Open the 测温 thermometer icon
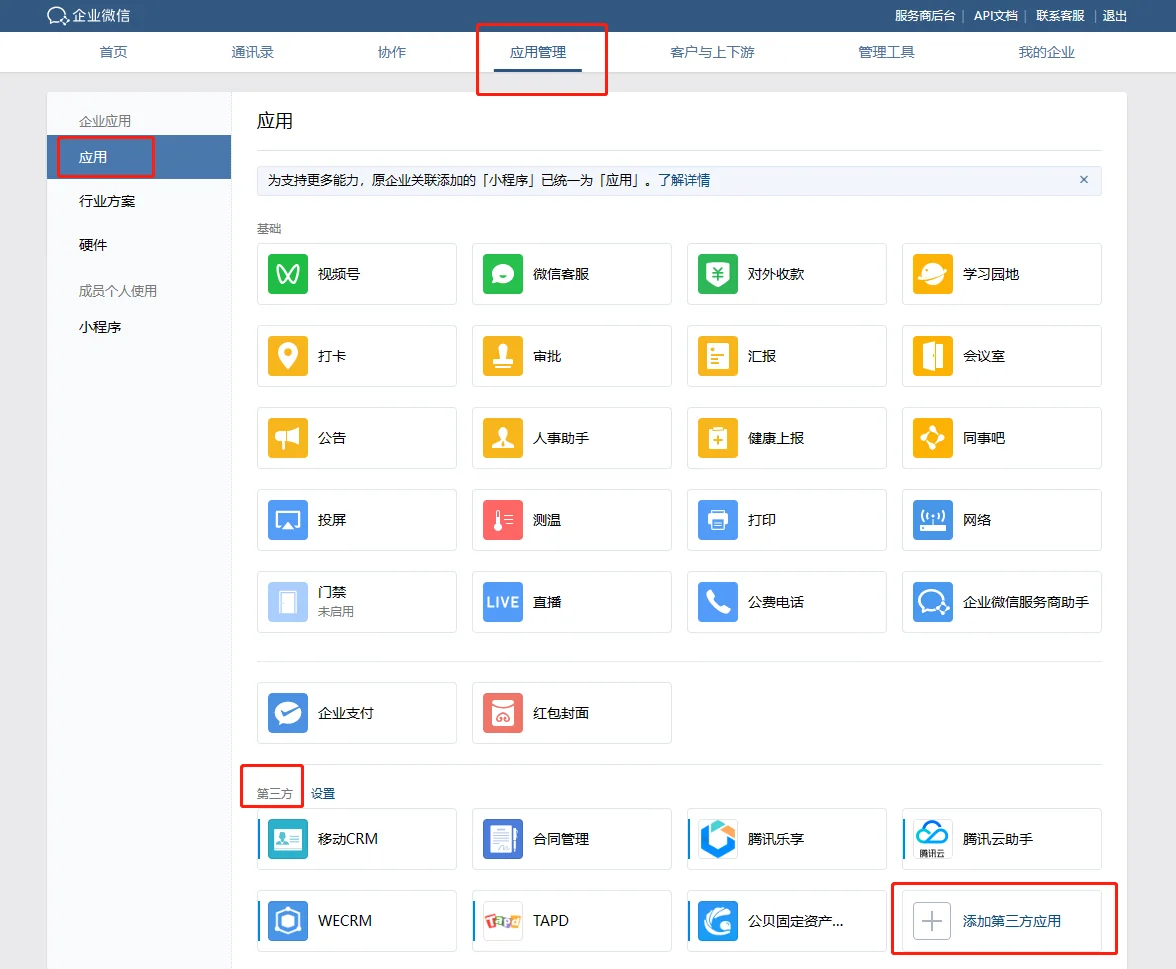 click(502, 520)
